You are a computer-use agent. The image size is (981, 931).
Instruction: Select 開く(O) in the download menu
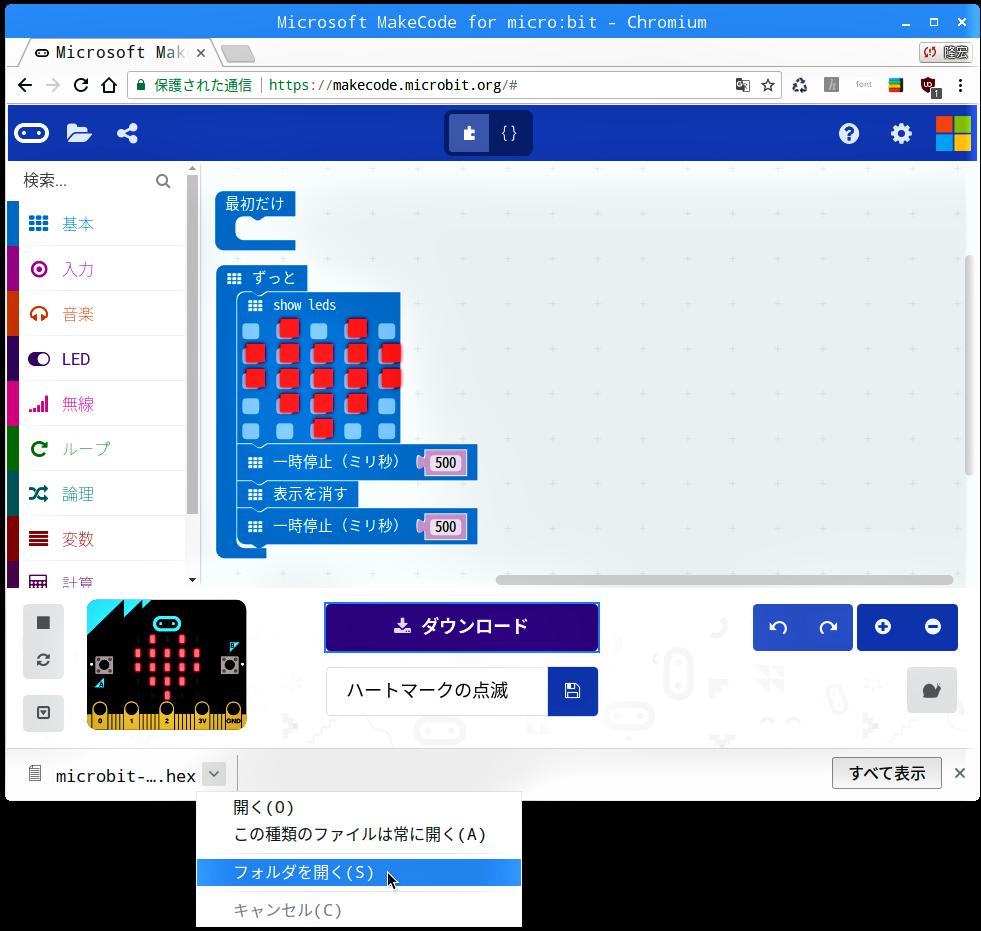[x=358, y=808]
